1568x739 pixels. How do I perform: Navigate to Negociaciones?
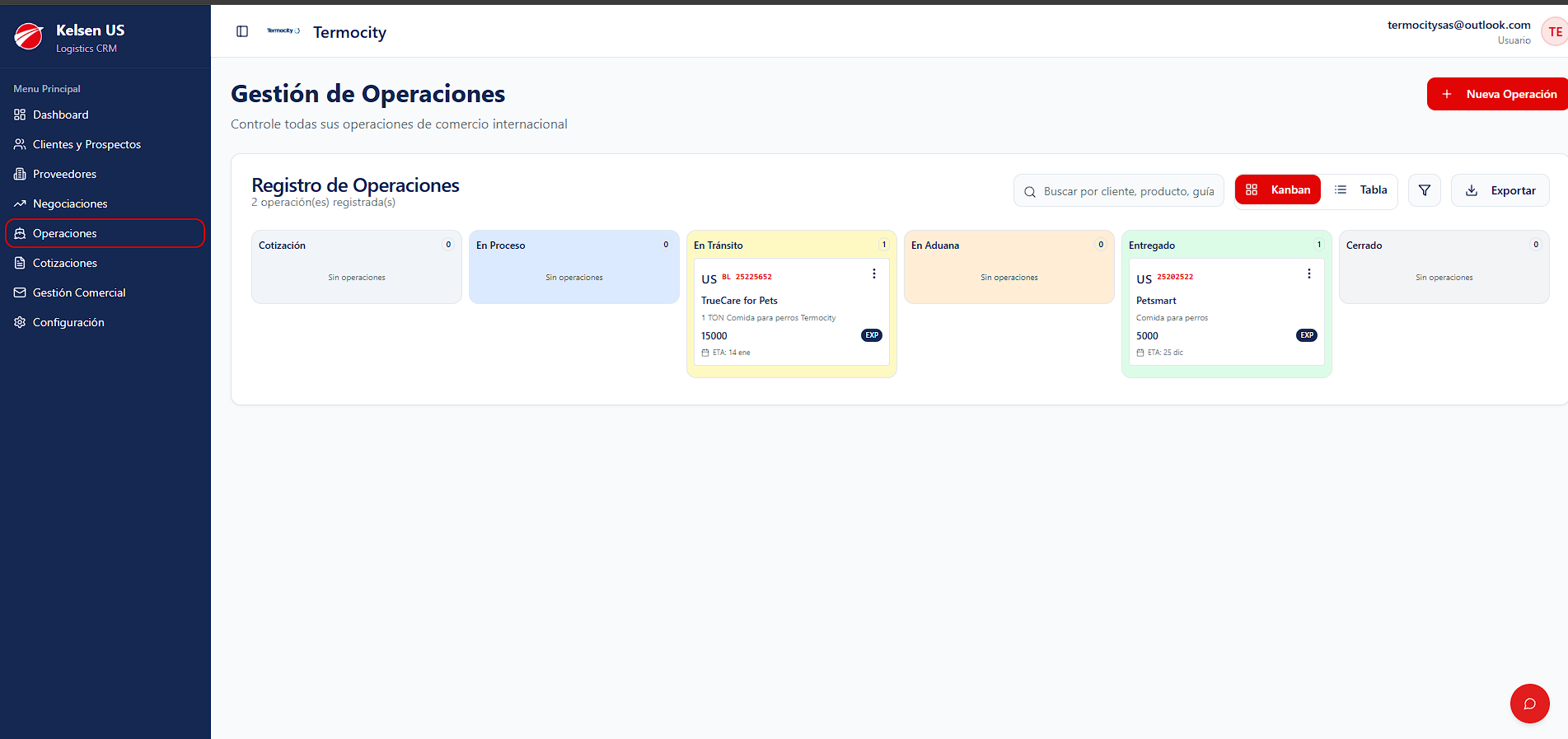click(x=105, y=203)
